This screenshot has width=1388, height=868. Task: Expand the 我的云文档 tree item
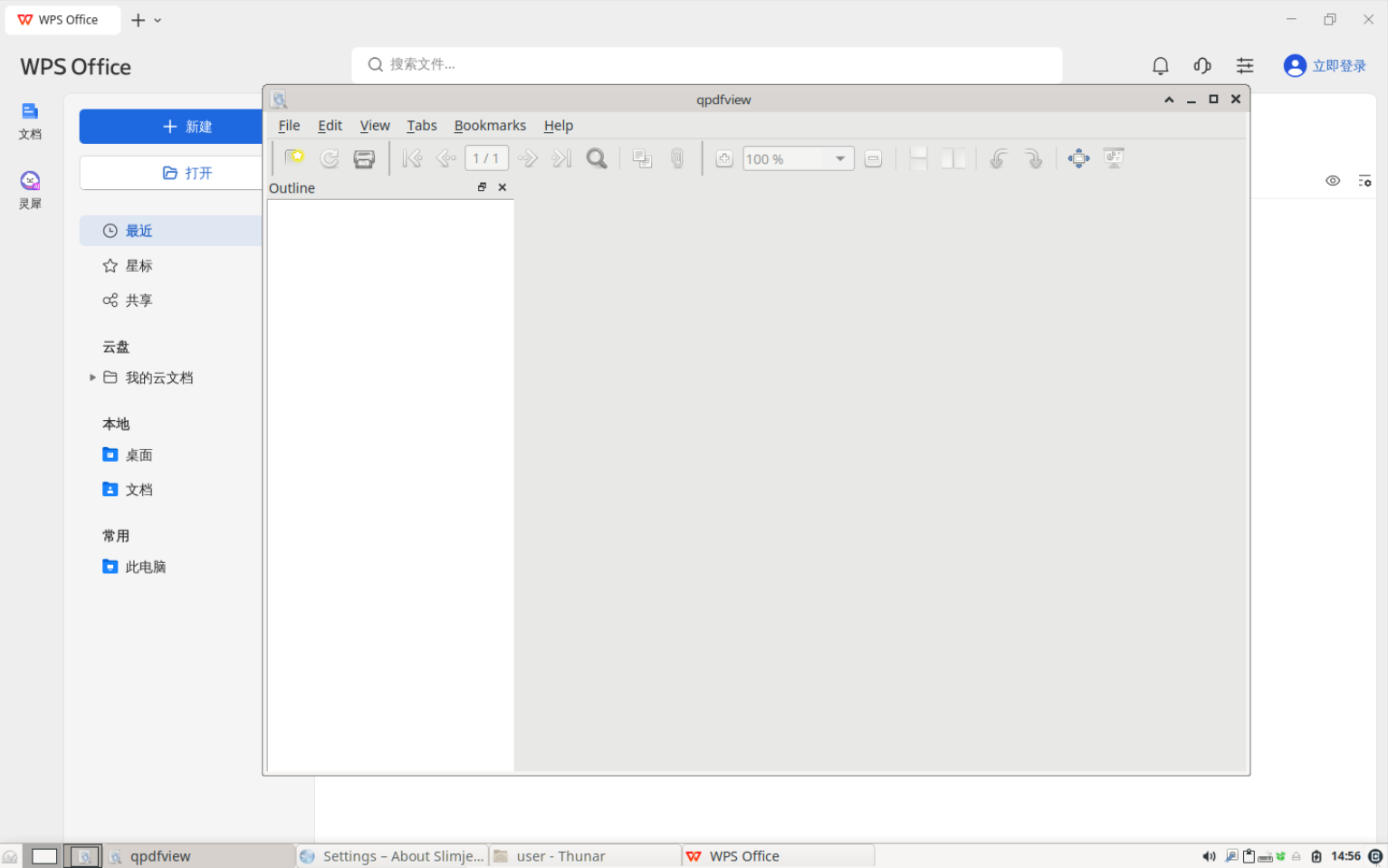click(92, 377)
